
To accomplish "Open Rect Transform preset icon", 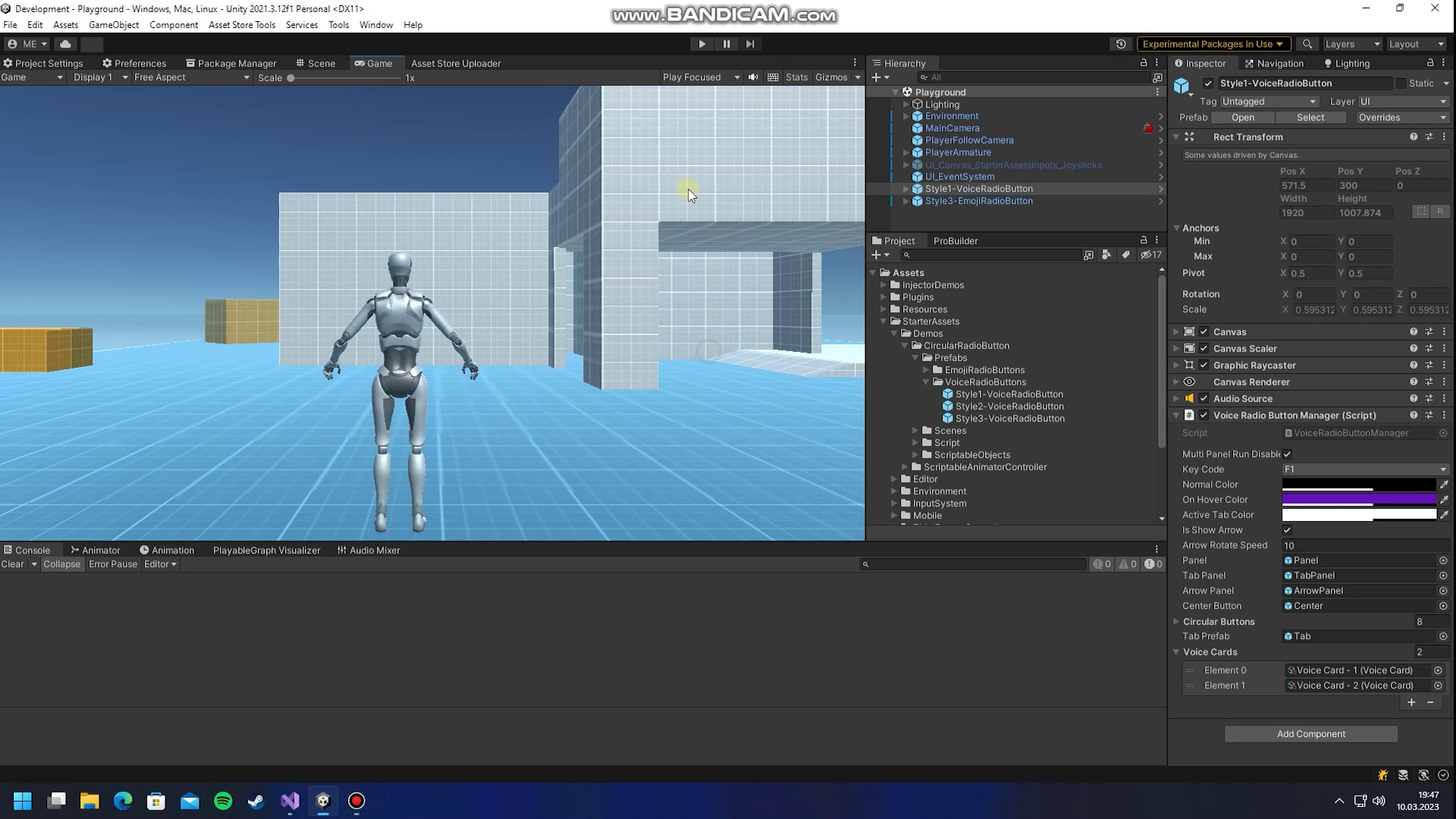I will 1429,137.
